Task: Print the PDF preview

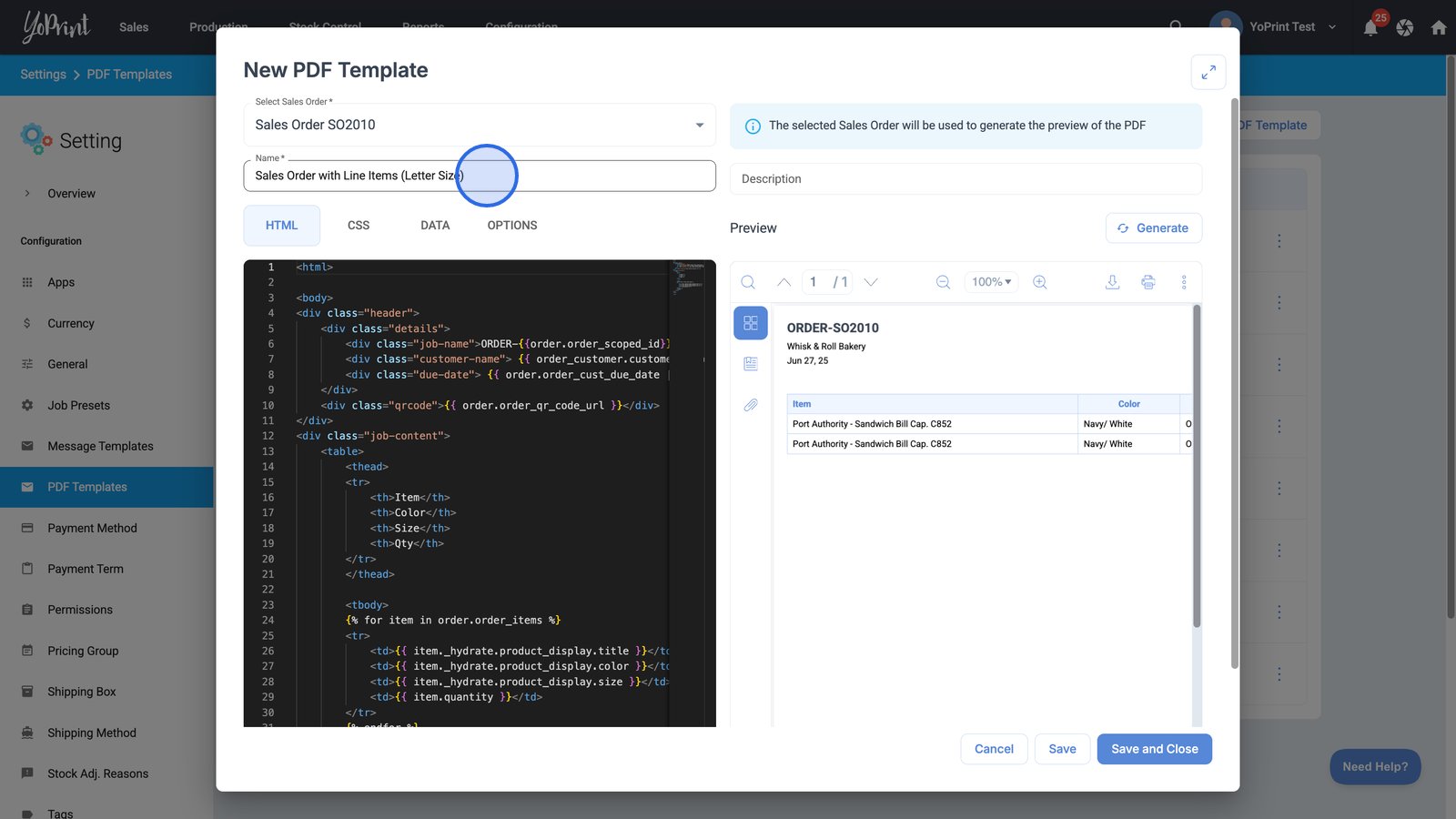Action: (x=1148, y=282)
